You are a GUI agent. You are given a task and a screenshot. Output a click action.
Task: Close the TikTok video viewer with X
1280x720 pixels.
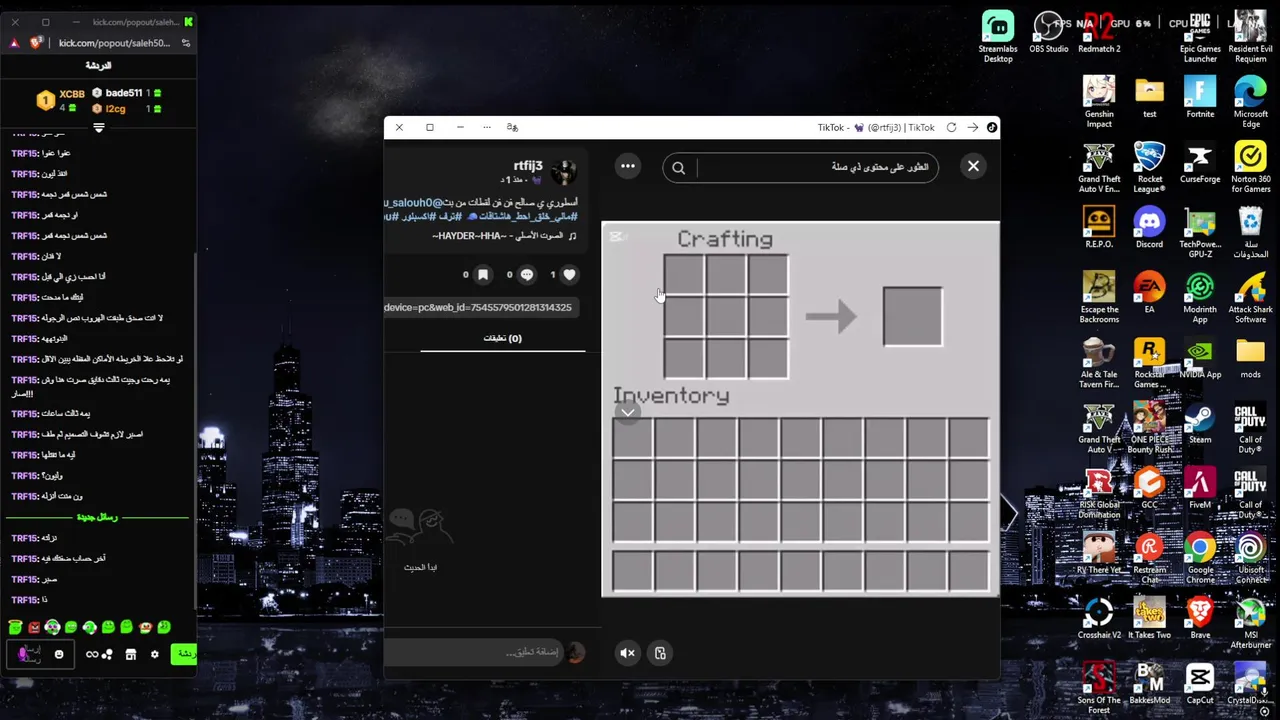(x=973, y=166)
